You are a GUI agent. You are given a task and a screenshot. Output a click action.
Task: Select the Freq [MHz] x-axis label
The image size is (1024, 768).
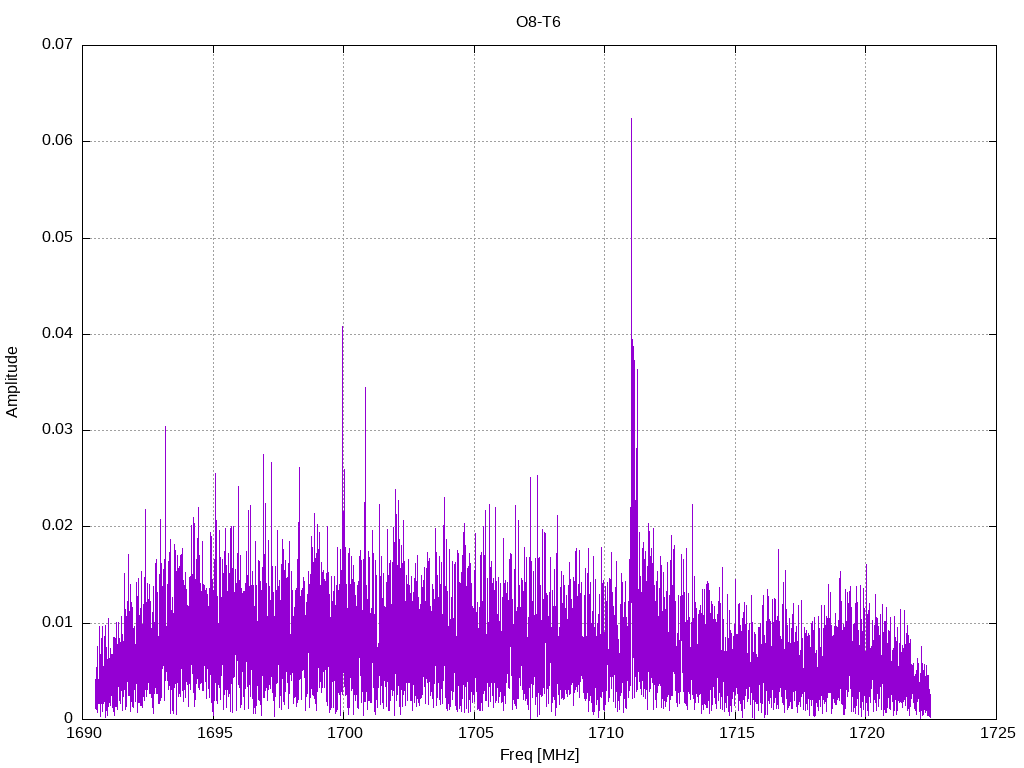539,755
